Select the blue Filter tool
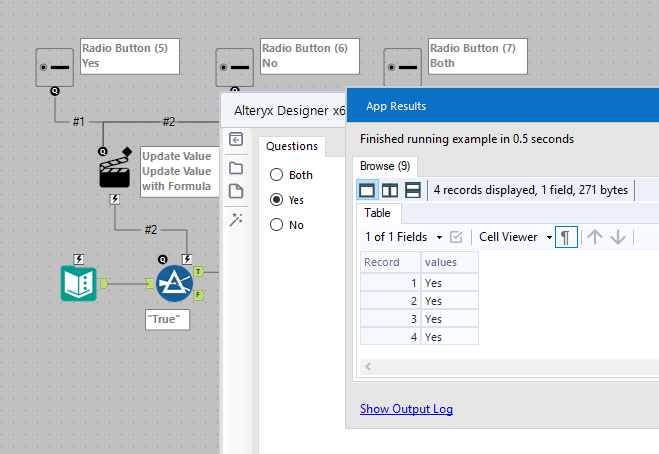Screen dimensions: 659x454 pos(174,283)
